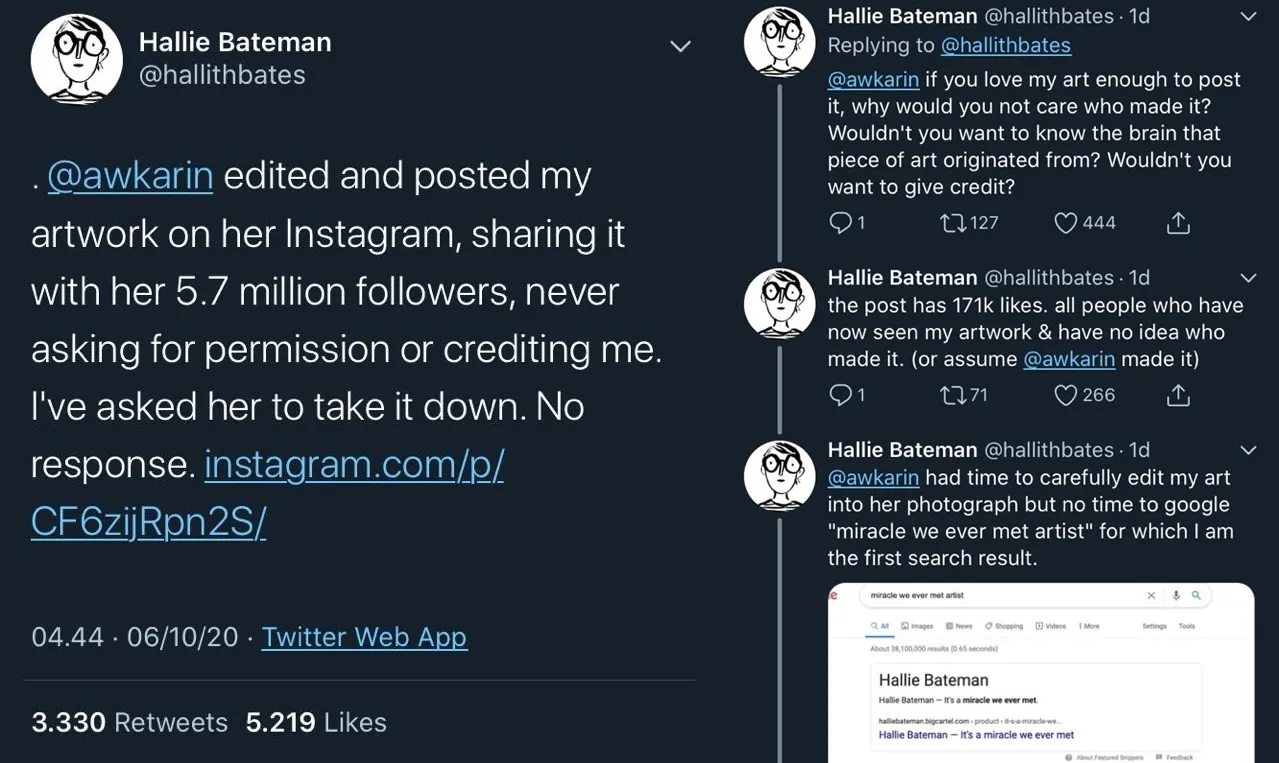The height and width of the screenshot is (763, 1279).
Task: Open the instagram.com/p/ link in the main tweet
Action: 267,494
